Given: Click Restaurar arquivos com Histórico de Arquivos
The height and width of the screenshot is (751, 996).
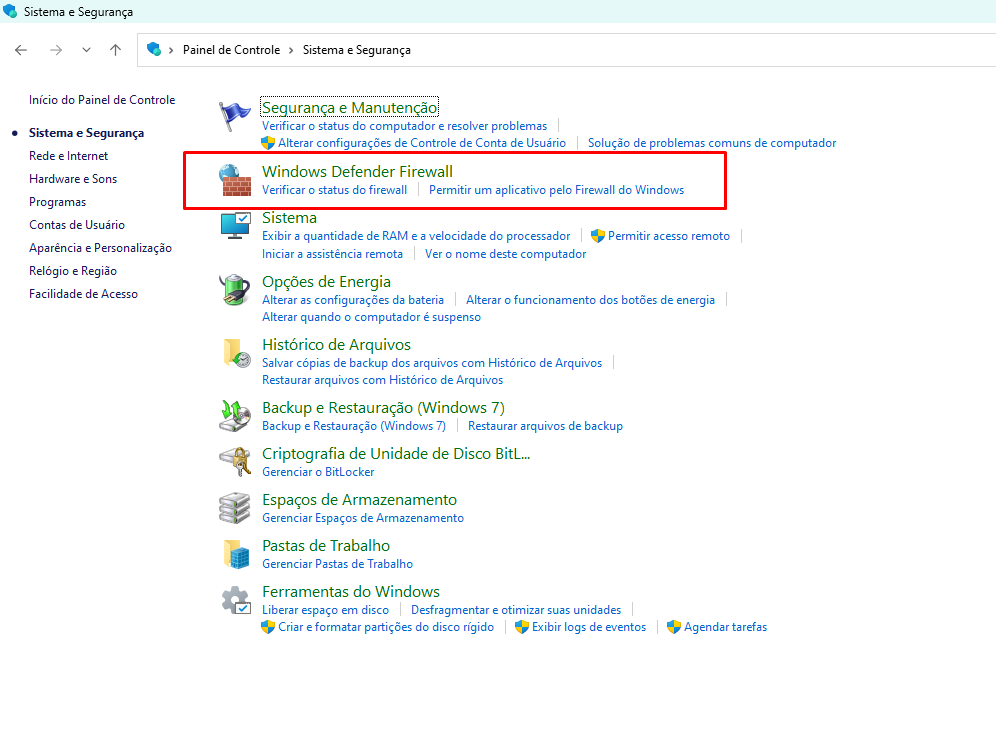Looking at the screenshot, I should tap(382, 380).
